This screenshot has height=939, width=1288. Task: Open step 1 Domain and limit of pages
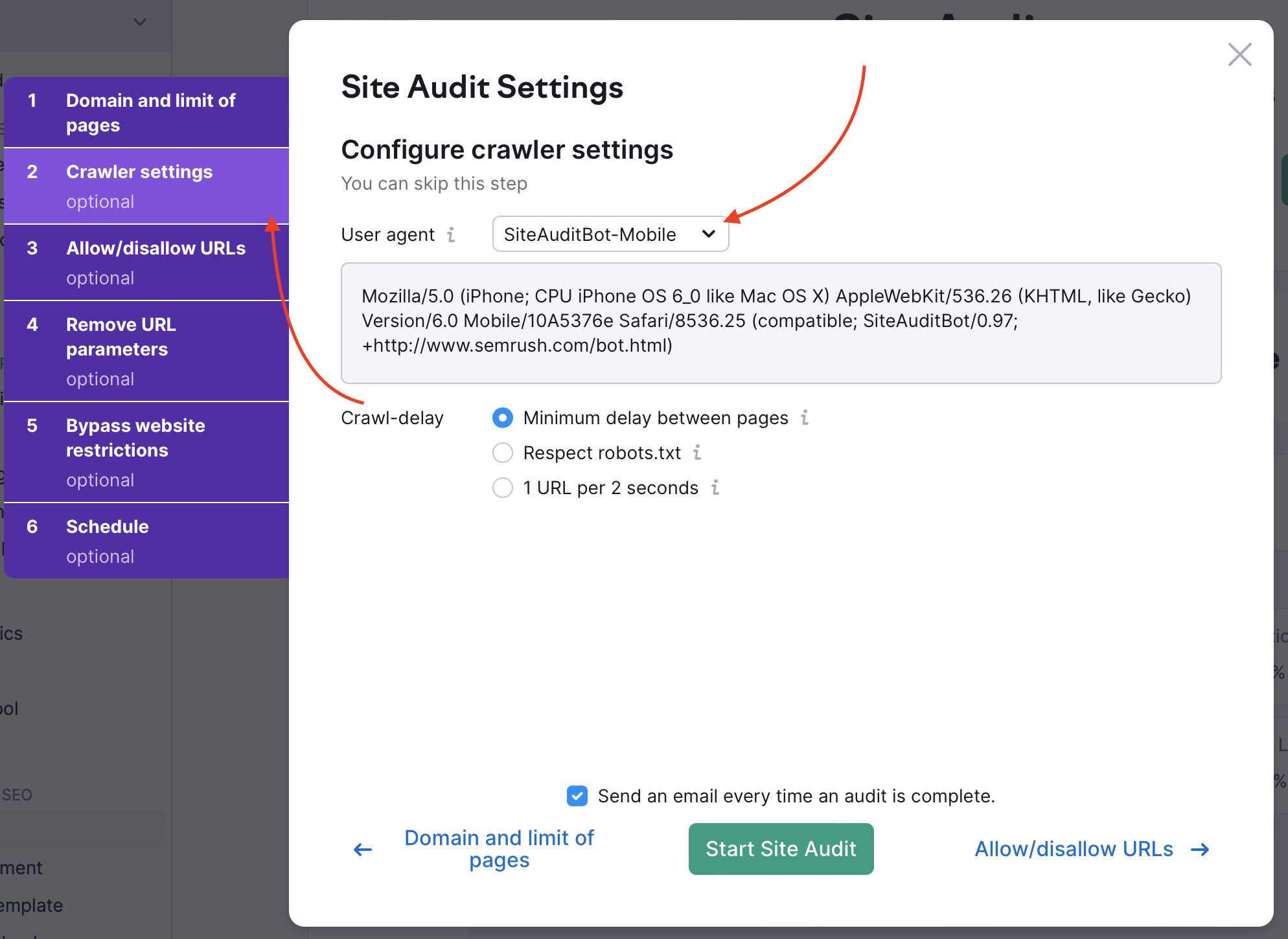pos(146,113)
